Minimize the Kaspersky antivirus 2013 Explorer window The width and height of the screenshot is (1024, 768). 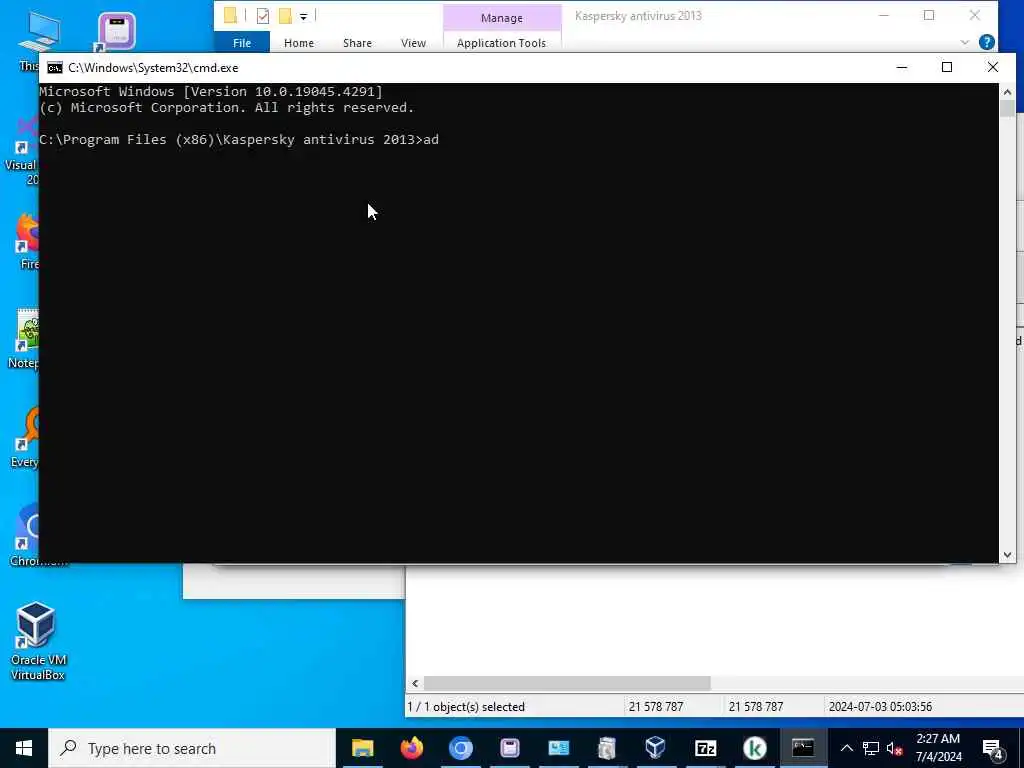884,16
